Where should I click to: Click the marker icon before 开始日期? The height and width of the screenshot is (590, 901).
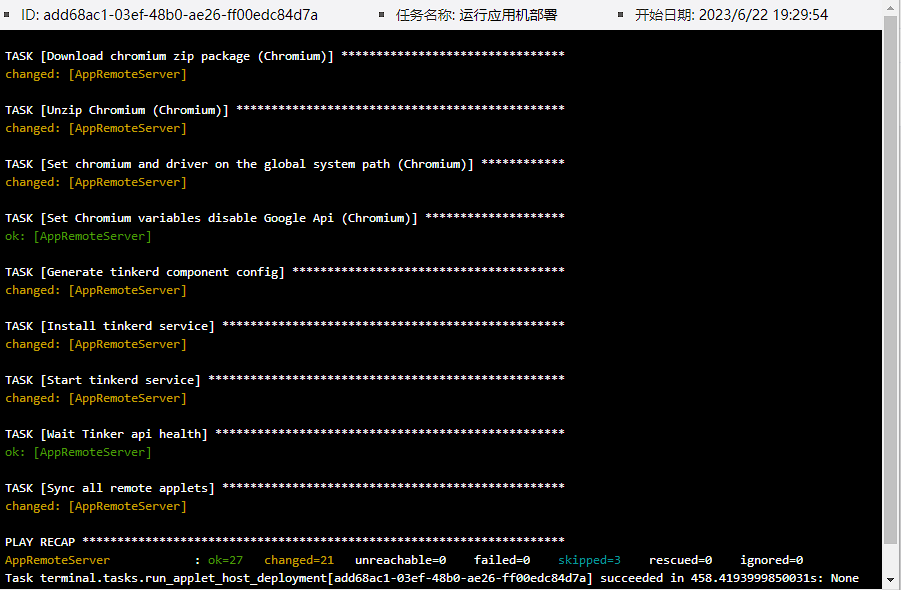618,14
